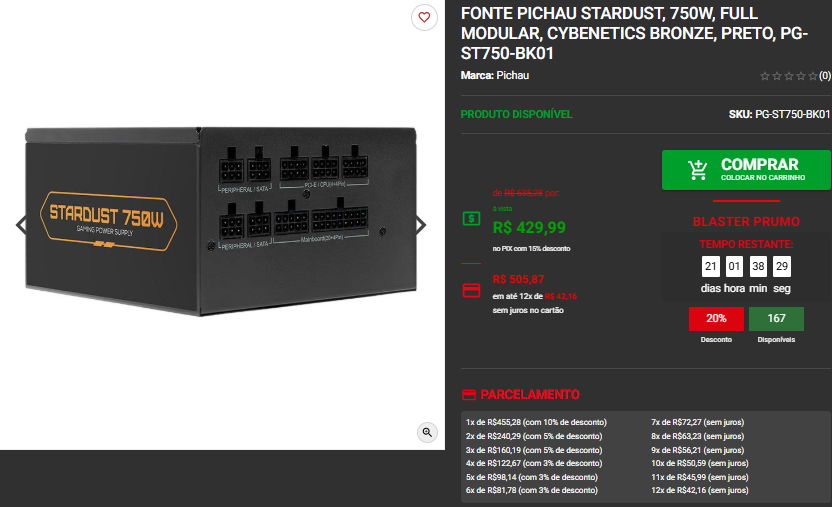The height and width of the screenshot is (507, 832).
Task: Click 5x de R$98,14 installment row
Action: pyautogui.click(x=532, y=477)
